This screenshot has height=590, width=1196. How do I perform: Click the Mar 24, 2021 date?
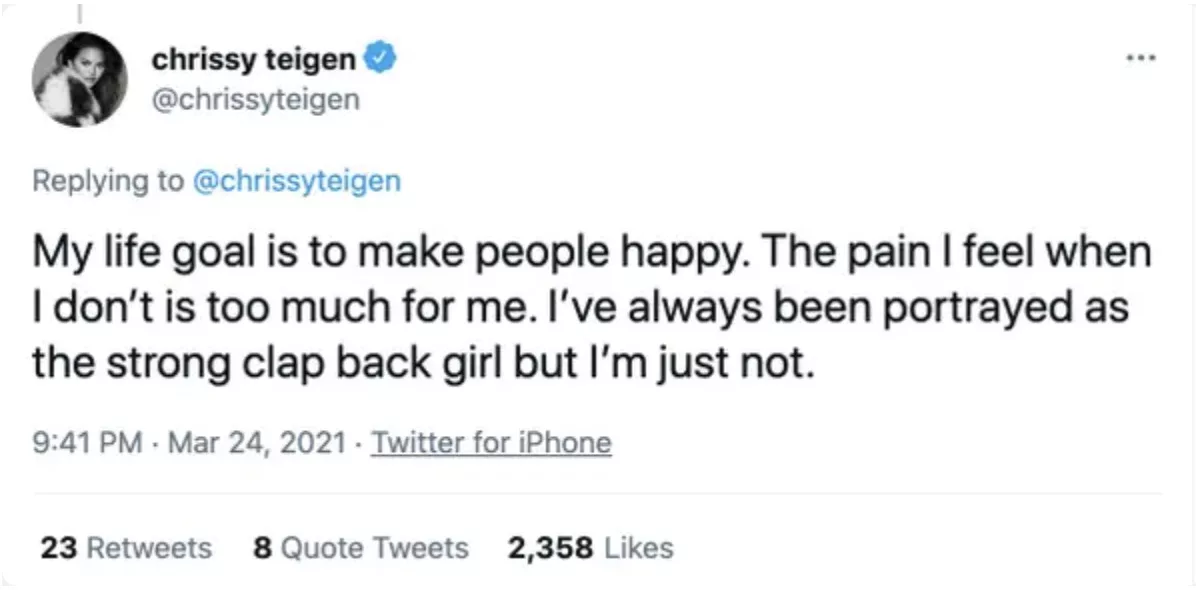pyautogui.click(x=255, y=442)
